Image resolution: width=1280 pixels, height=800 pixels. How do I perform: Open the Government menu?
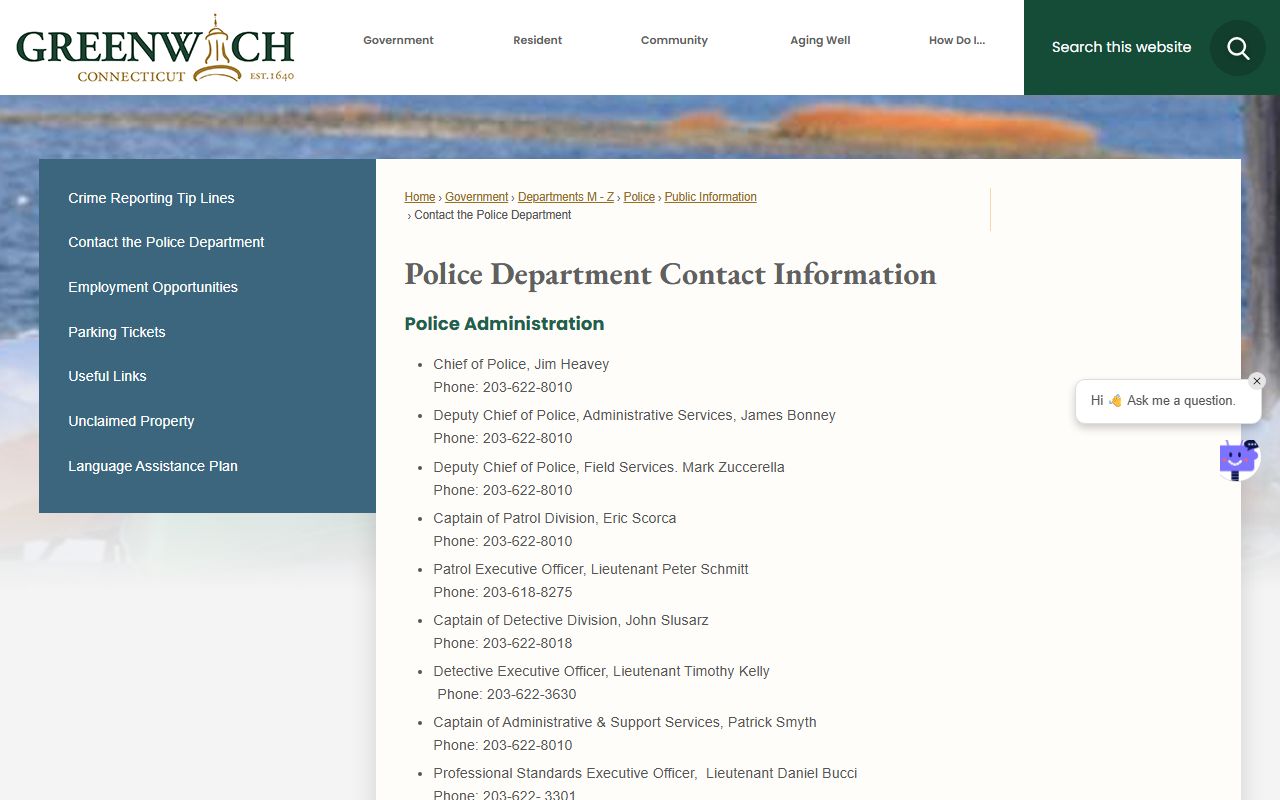coord(398,41)
